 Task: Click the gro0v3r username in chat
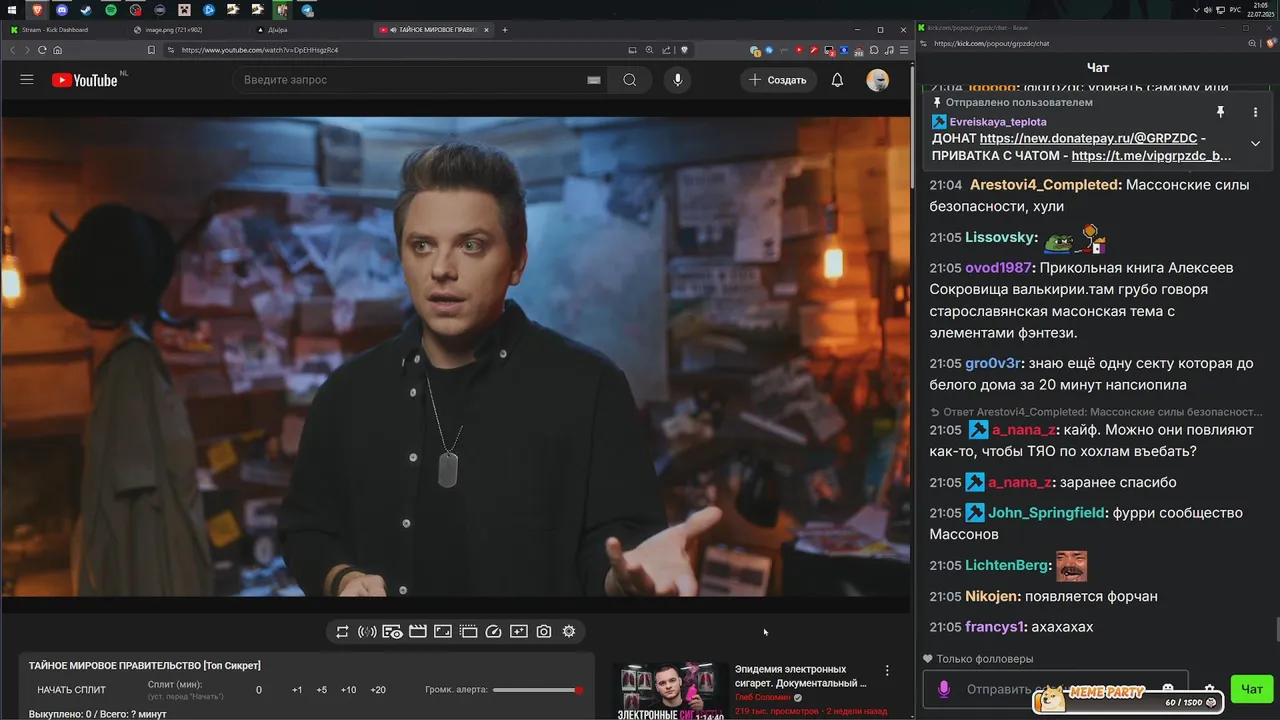coord(993,363)
